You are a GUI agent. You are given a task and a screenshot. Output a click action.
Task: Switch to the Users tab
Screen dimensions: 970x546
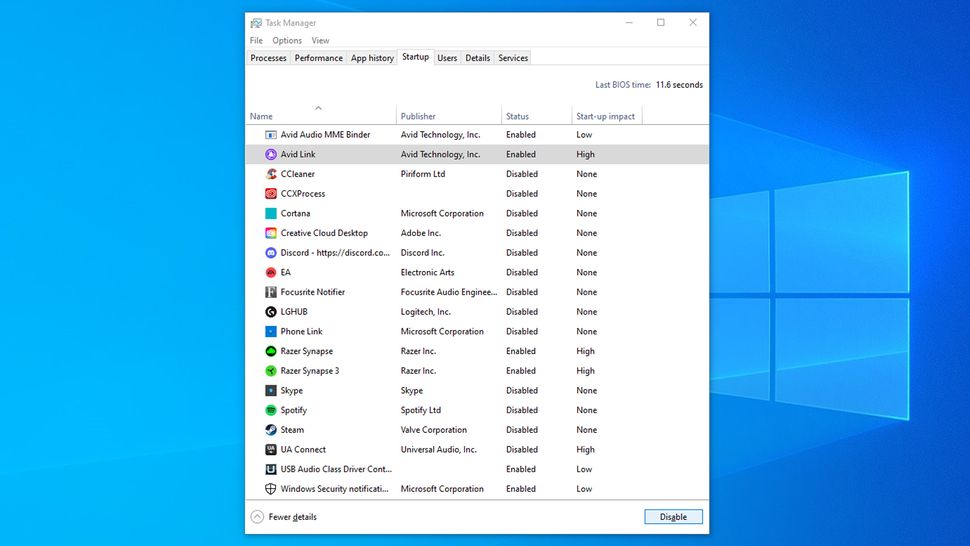(x=447, y=58)
